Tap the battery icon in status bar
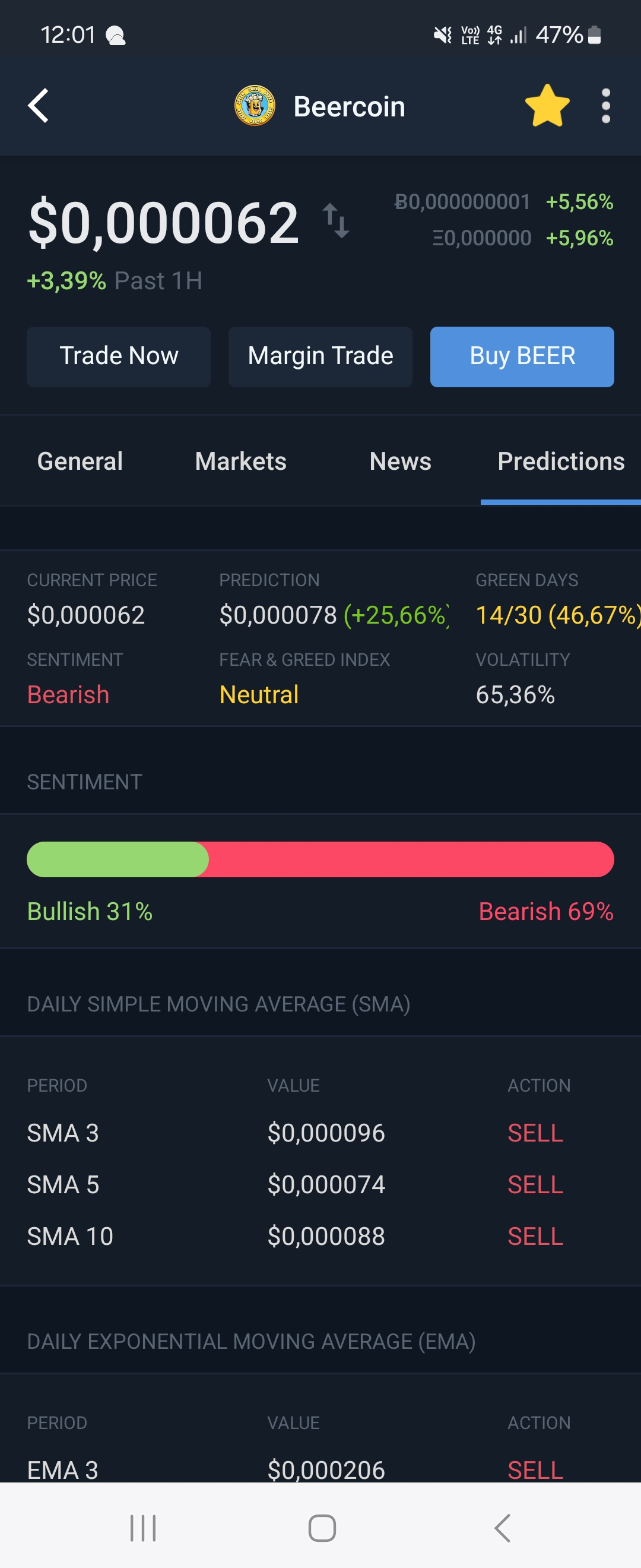 tap(595, 35)
